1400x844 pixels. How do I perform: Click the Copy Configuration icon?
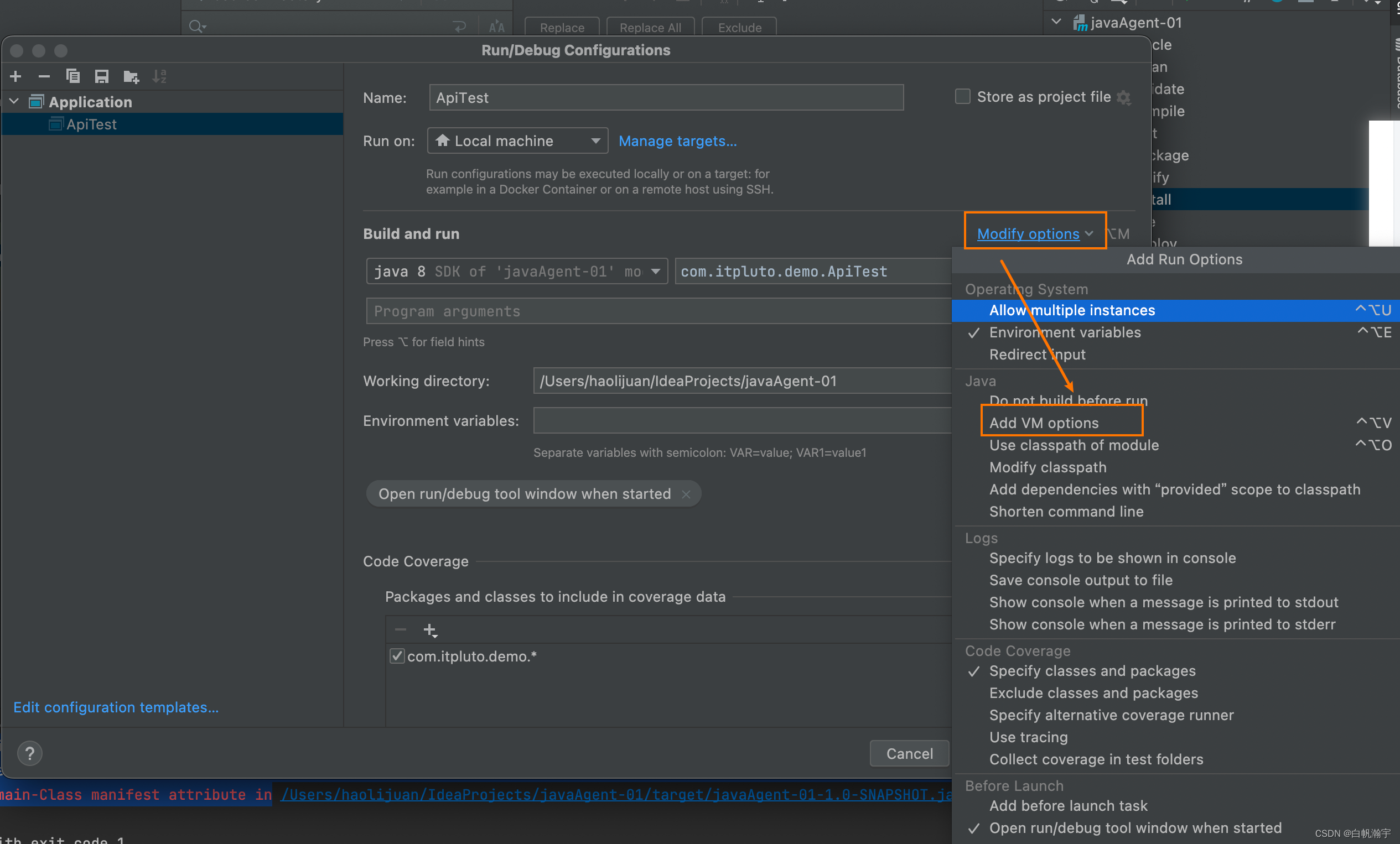72,76
